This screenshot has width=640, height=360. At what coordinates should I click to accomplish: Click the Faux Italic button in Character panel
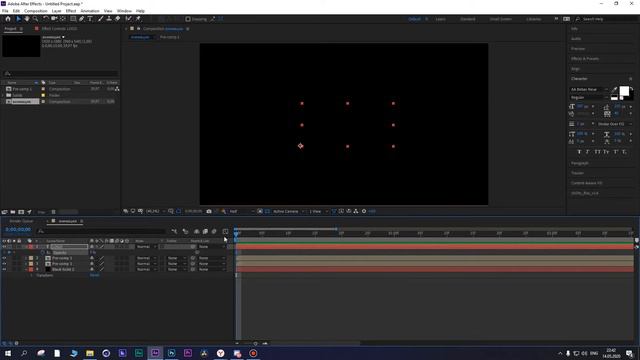(588, 152)
